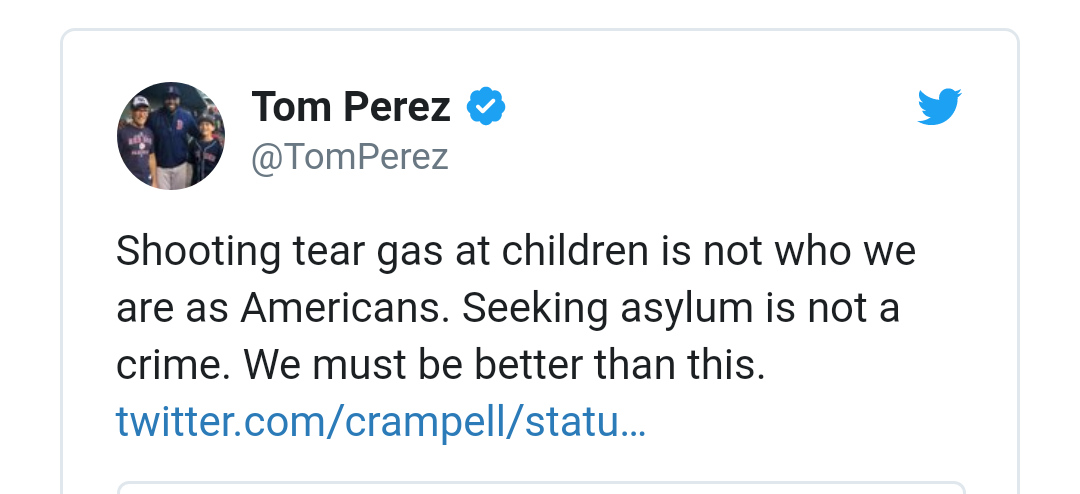Select the word "better" in the tweet

[529, 367]
